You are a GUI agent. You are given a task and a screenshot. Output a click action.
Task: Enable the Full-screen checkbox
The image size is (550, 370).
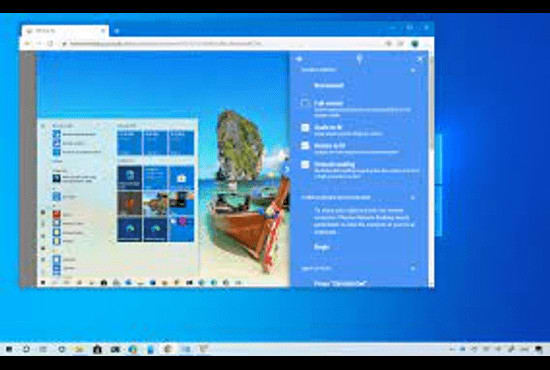305,103
